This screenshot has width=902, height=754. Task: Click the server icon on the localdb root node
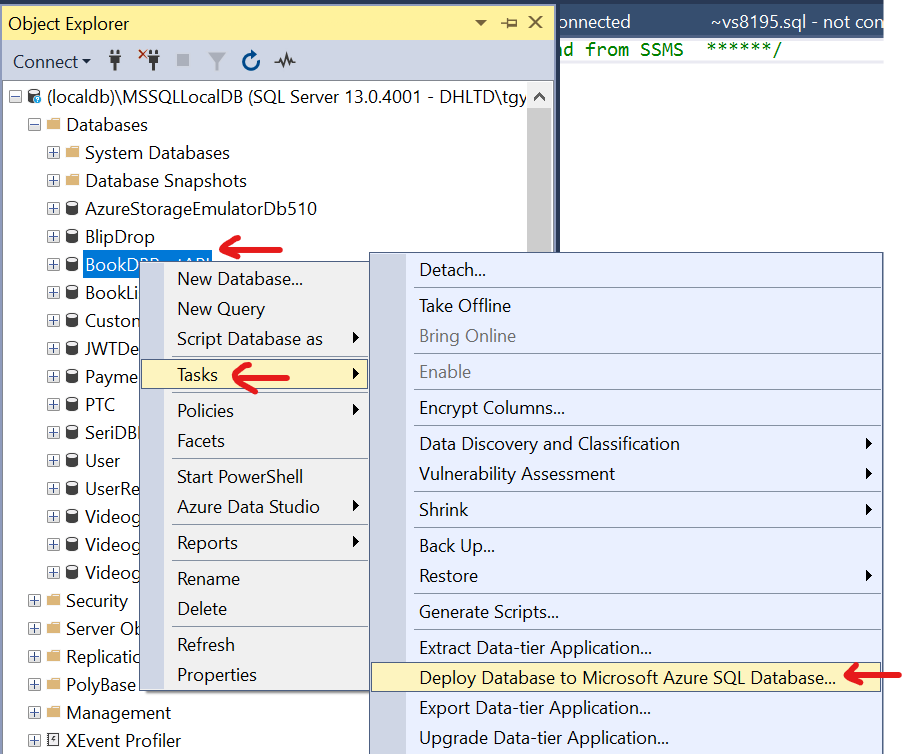click(33, 96)
